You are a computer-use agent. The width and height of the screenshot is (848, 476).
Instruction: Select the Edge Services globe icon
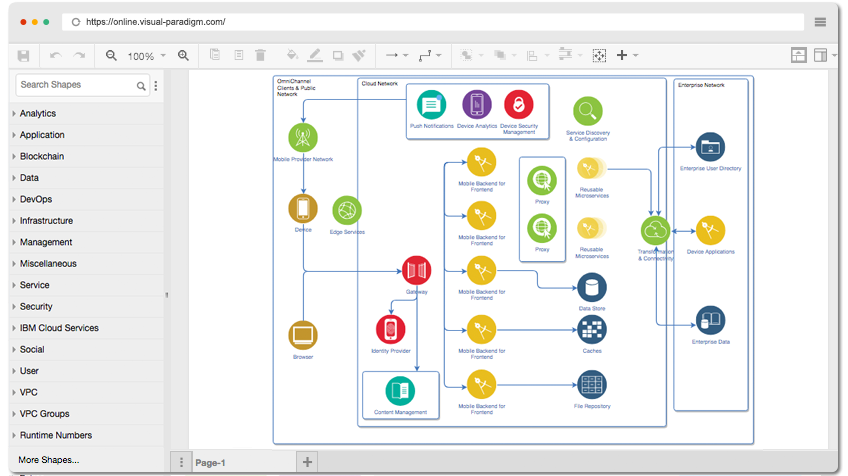coord(347,210)
